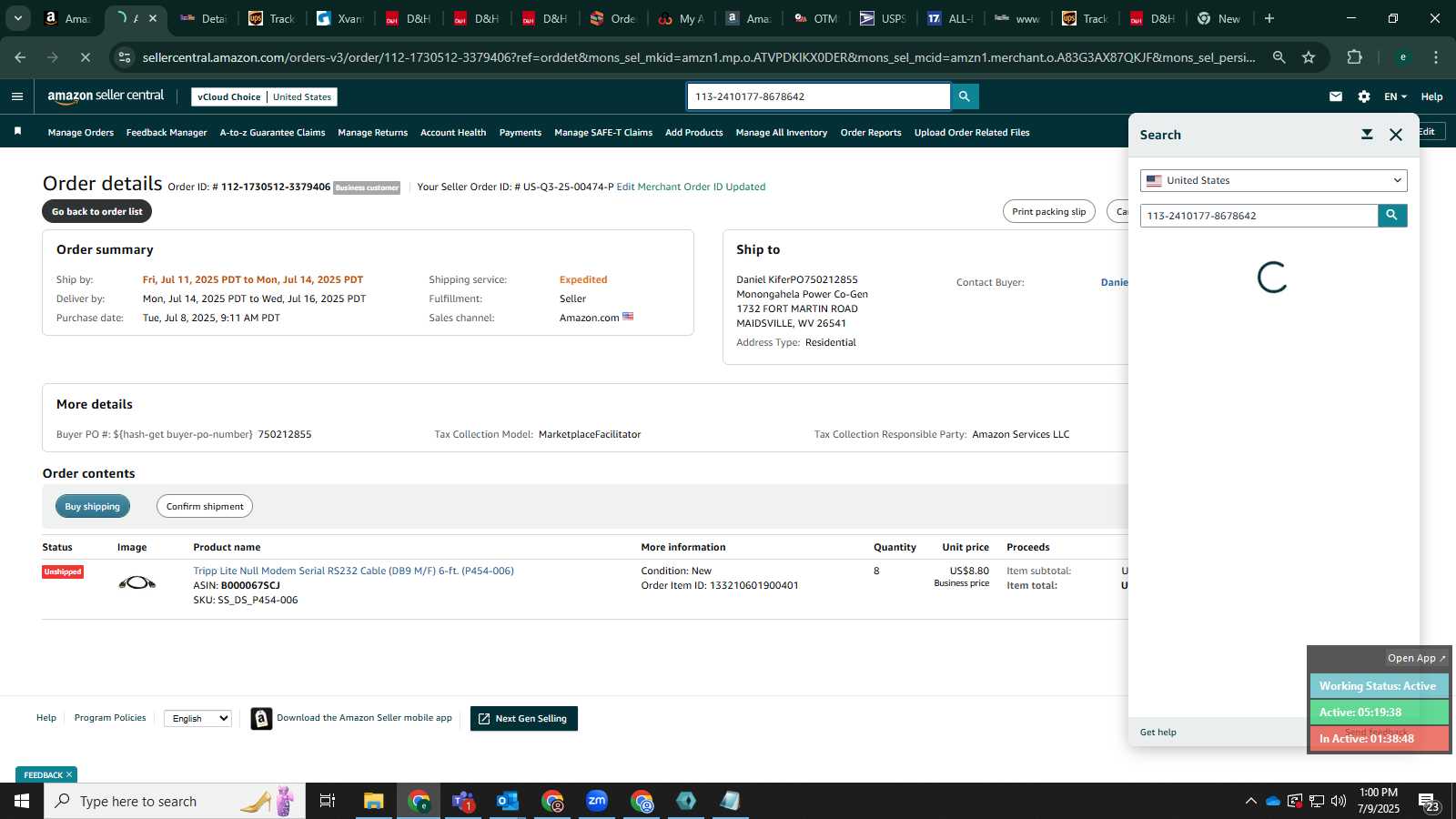Image resolution: width=1456 pixels, height=819 pixels.
Task: Open the Chrome menu three dots
Action: (1436, 57)
